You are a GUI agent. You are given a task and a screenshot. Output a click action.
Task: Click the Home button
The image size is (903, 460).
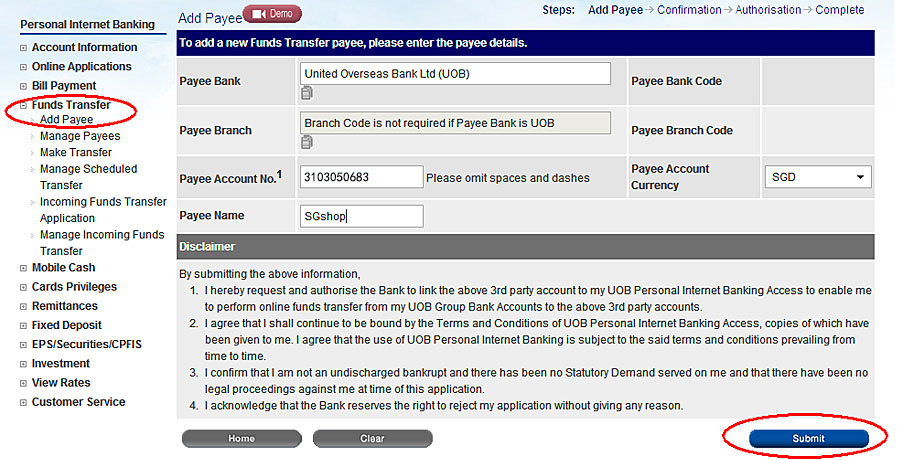[241, 439]
